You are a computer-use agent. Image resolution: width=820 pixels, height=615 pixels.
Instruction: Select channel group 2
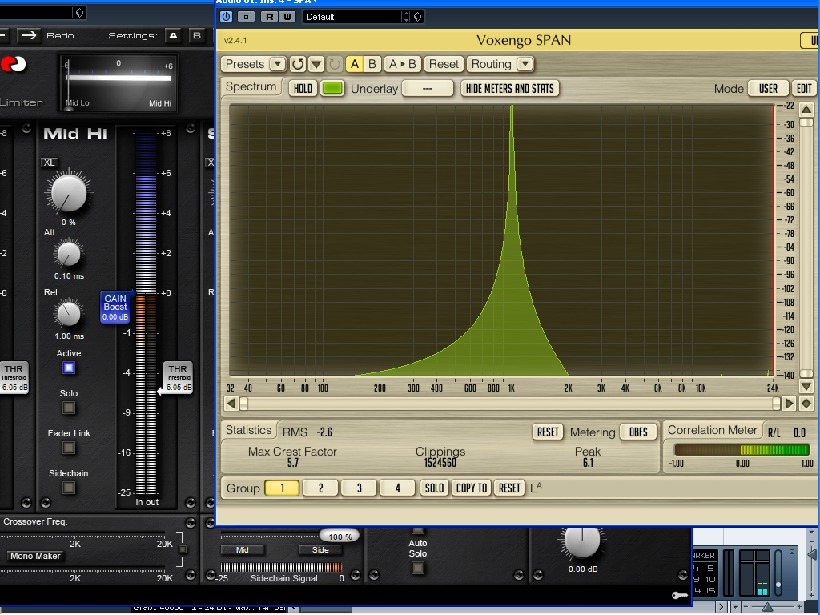[321, 488]
